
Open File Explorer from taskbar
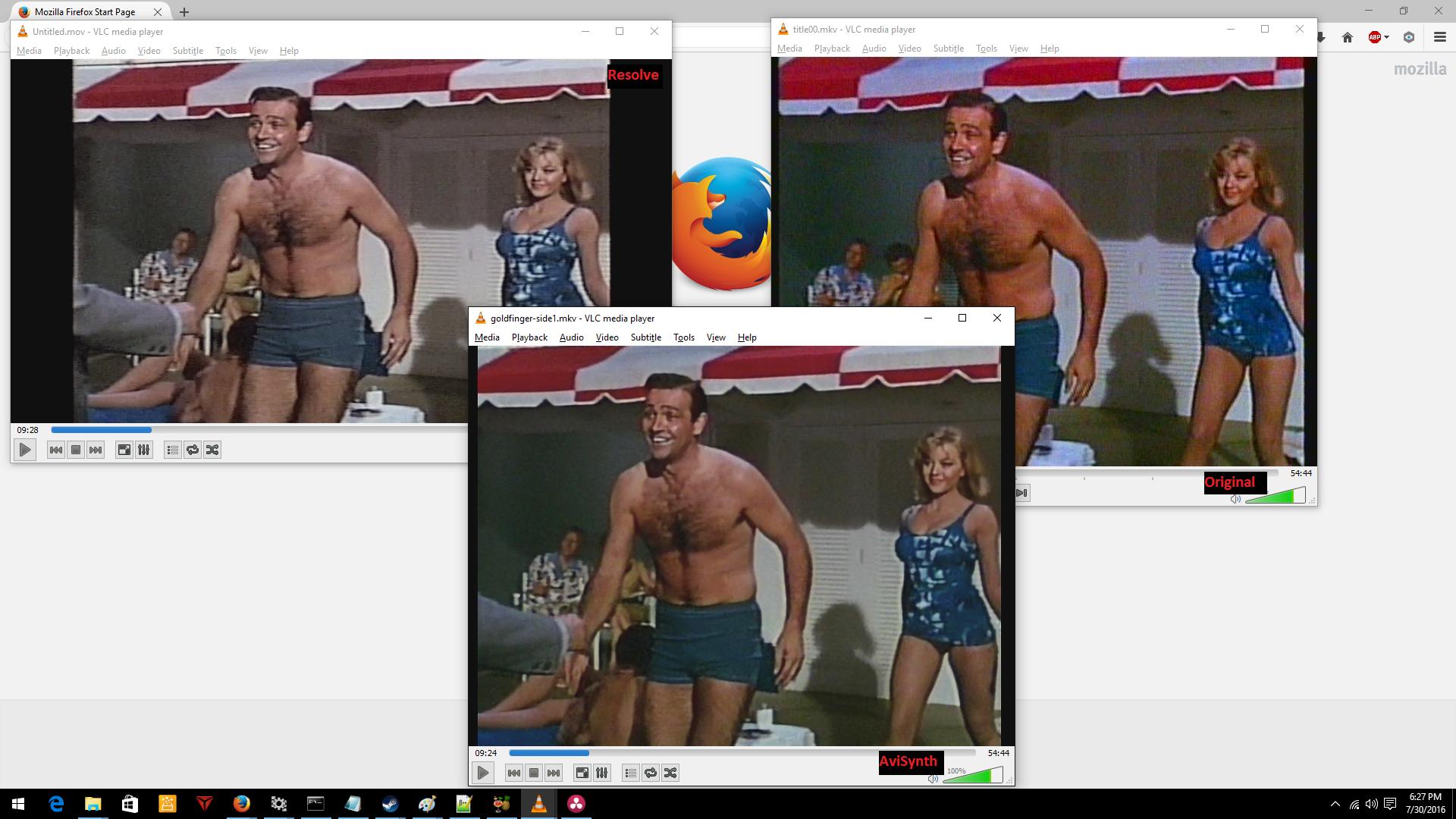(93, 804)
